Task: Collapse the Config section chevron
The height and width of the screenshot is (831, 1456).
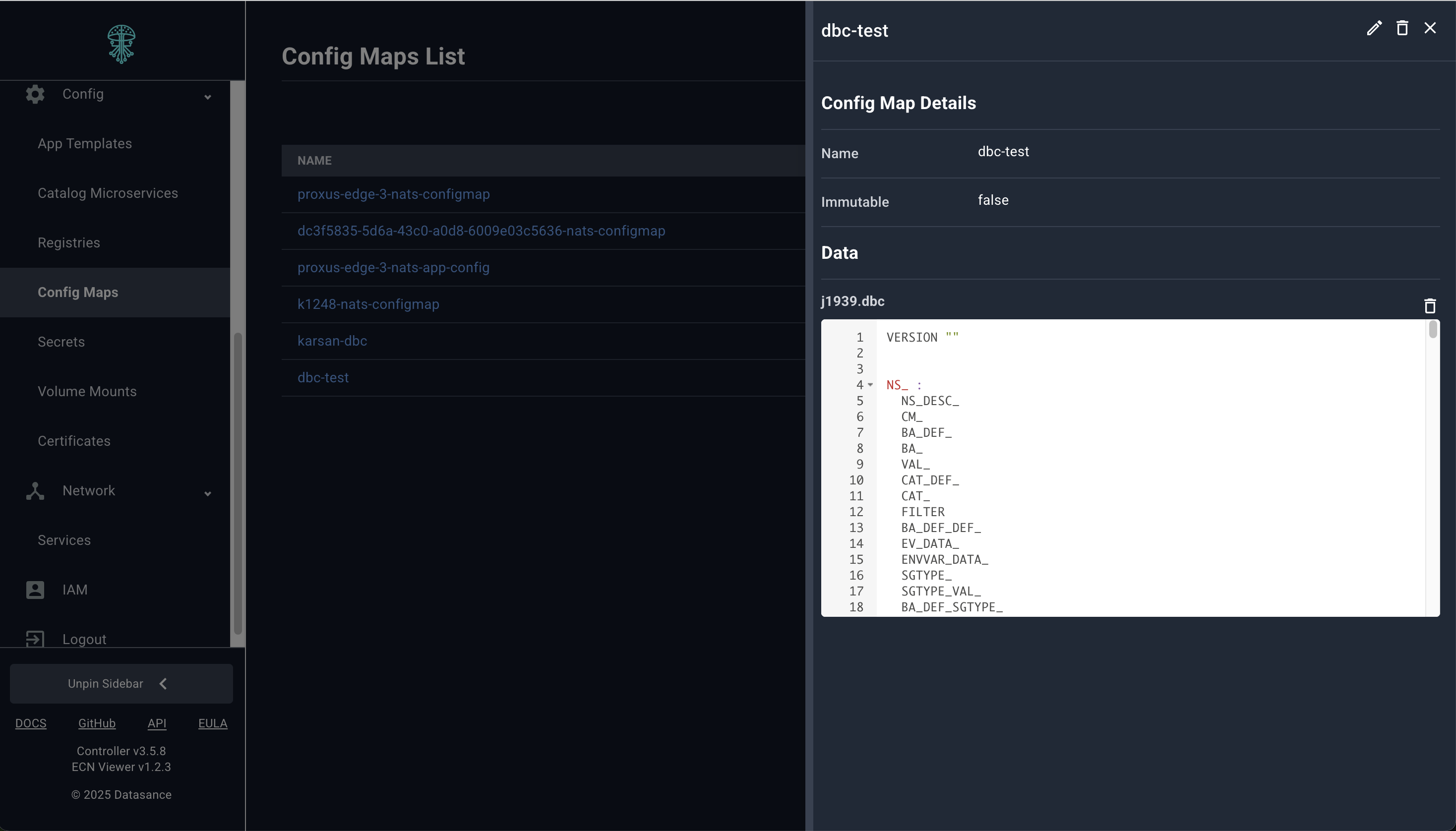Action: [x=208, y=97]
